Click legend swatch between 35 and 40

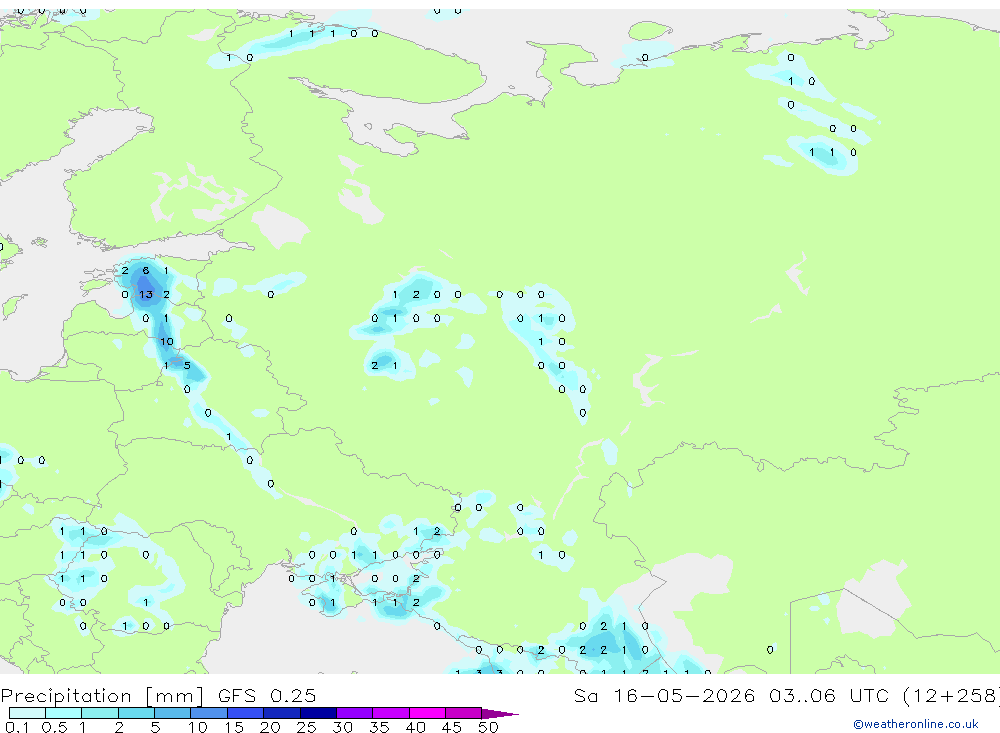pos(391,713)
